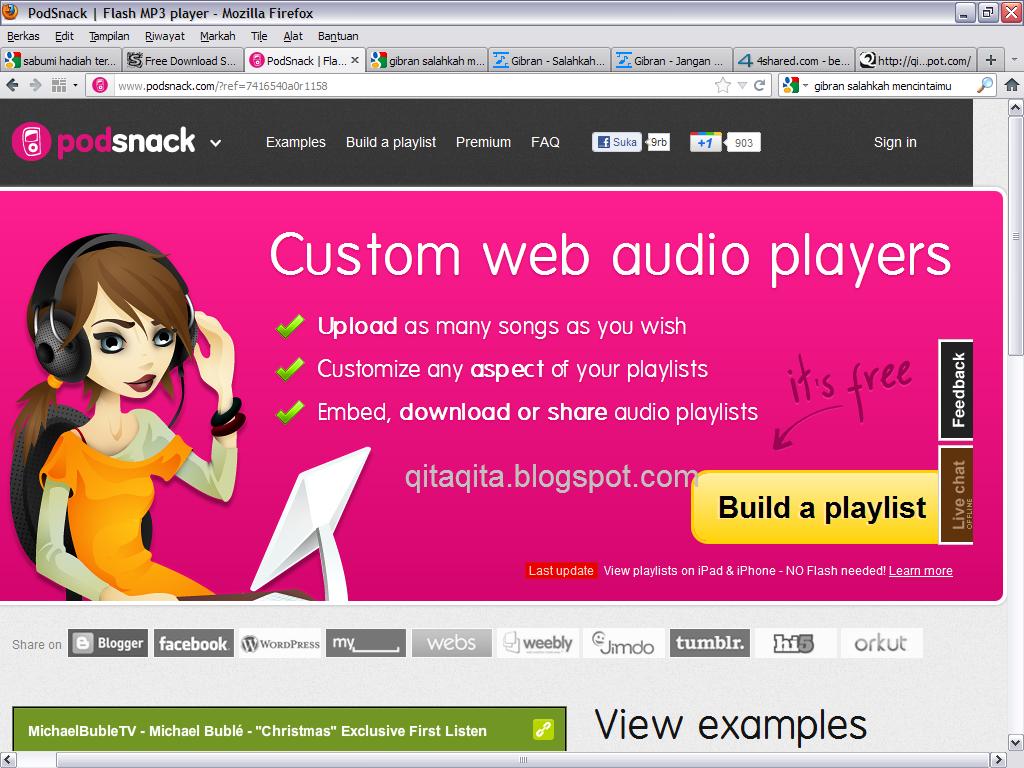The image size is (1024, 768).
Task: Share on Myspace icon
Action: [x=366, y=643]
